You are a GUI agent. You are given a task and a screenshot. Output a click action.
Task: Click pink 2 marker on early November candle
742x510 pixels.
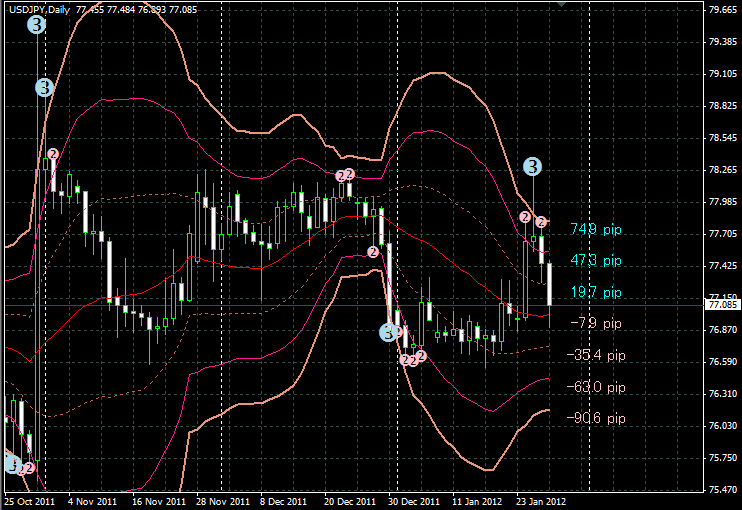[x=53, y=154]
